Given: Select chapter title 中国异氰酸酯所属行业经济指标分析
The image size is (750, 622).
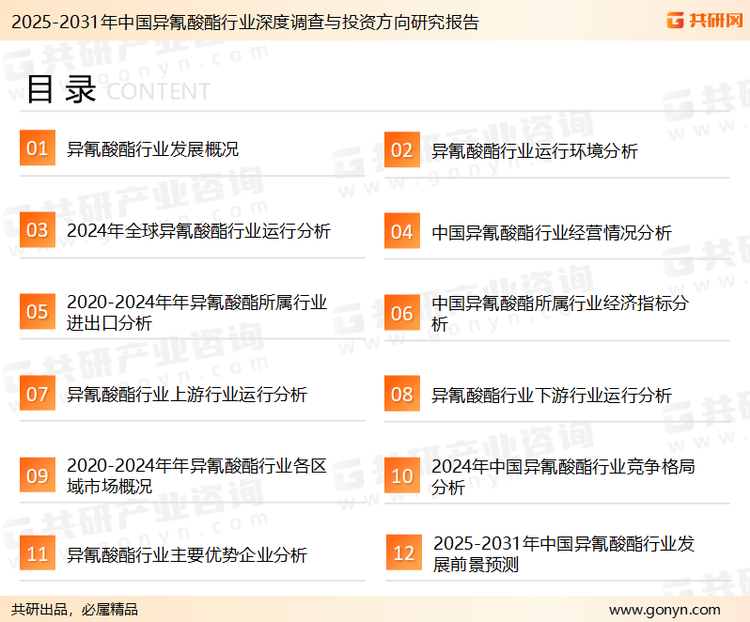Looking at the screenshot, I should (560, 313).
